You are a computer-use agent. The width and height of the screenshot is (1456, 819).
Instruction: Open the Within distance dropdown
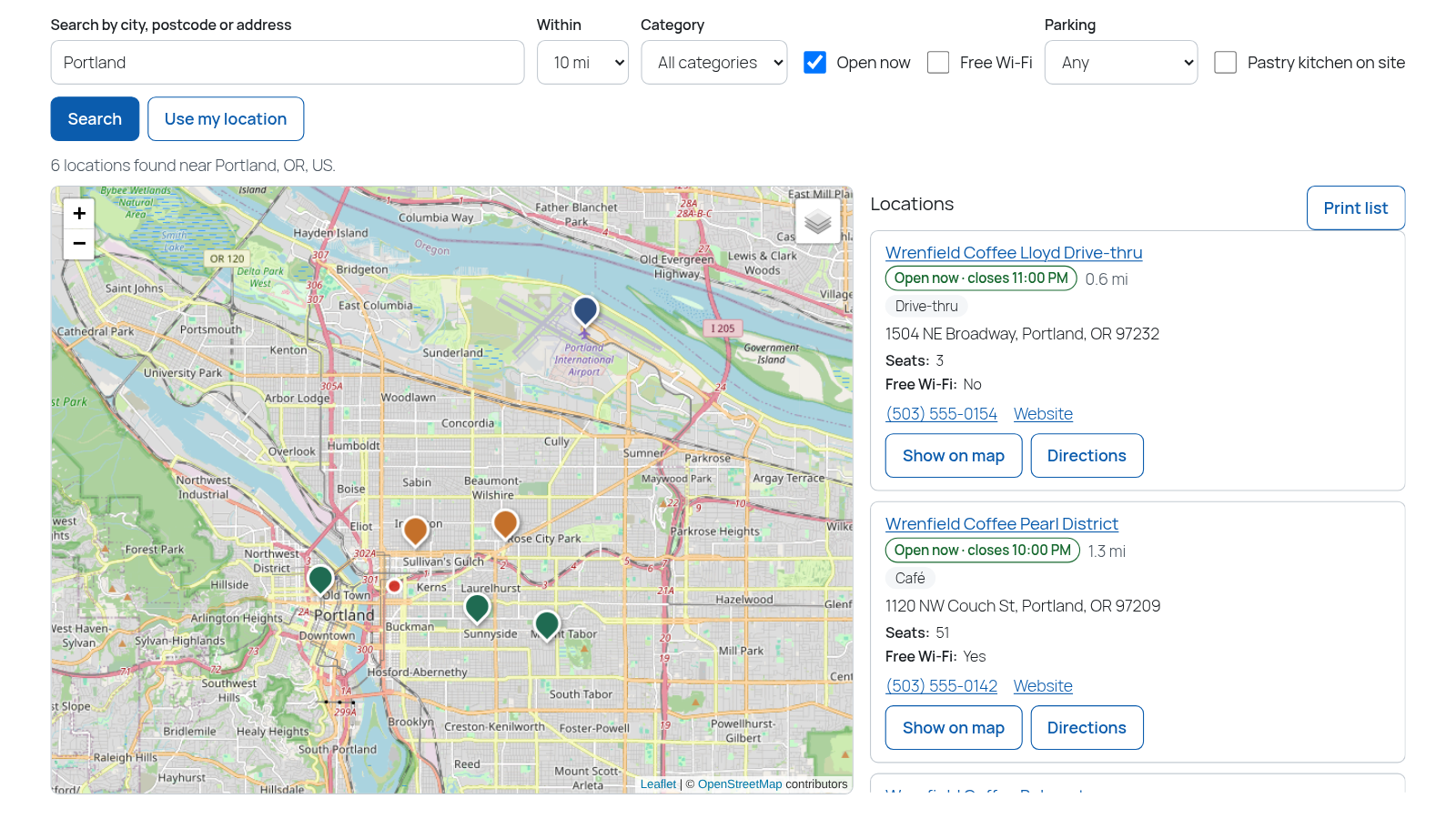pos(582,62)
